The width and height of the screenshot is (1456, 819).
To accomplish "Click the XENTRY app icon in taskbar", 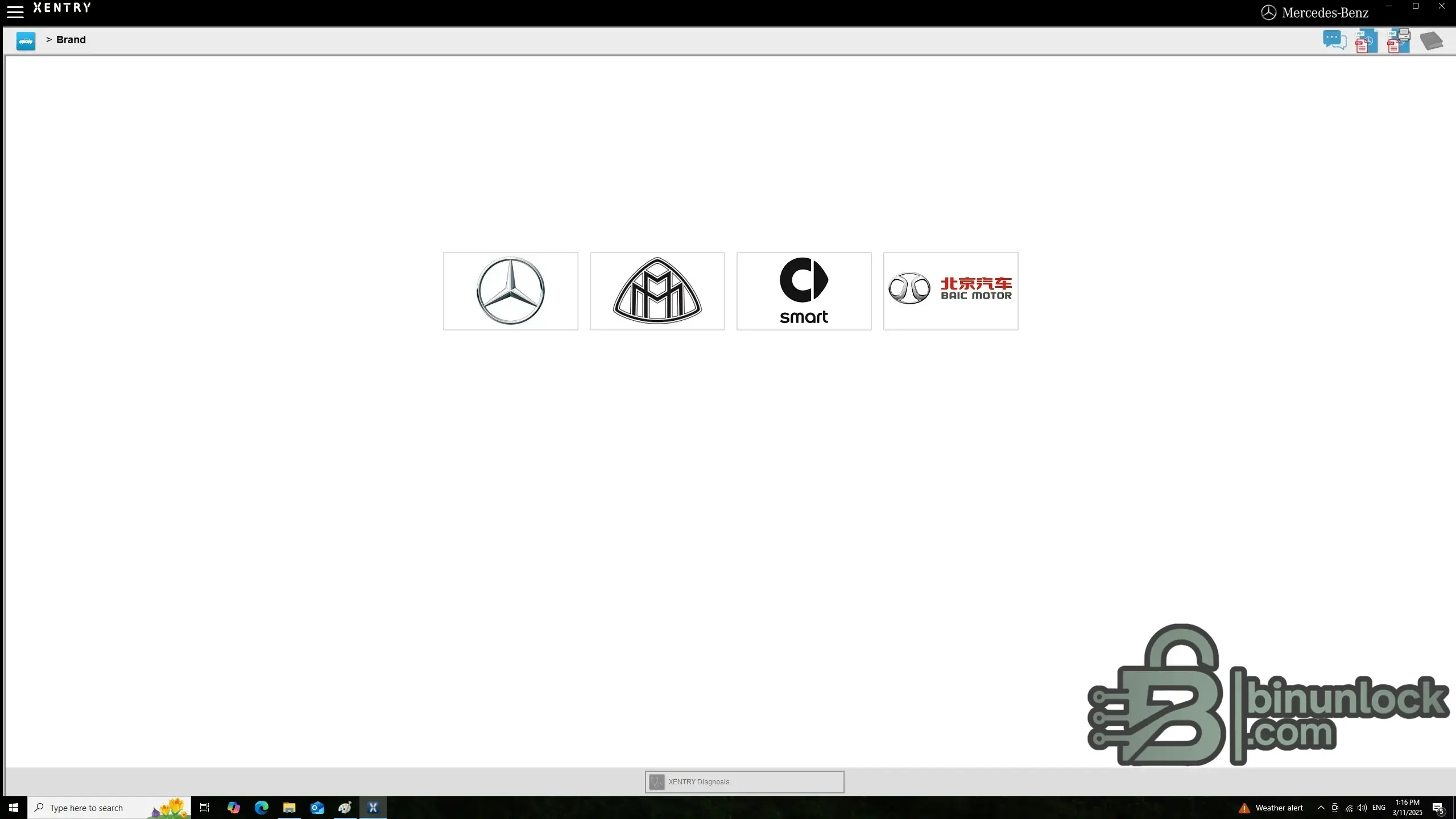I will [x=373, y=808].
